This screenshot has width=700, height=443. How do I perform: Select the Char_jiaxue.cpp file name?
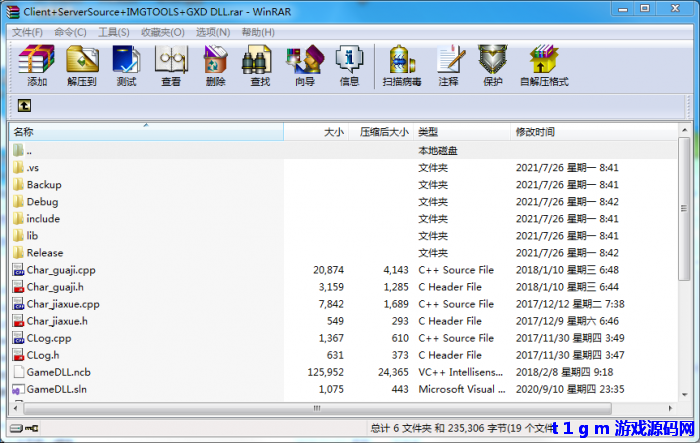[x=63, y=304]
